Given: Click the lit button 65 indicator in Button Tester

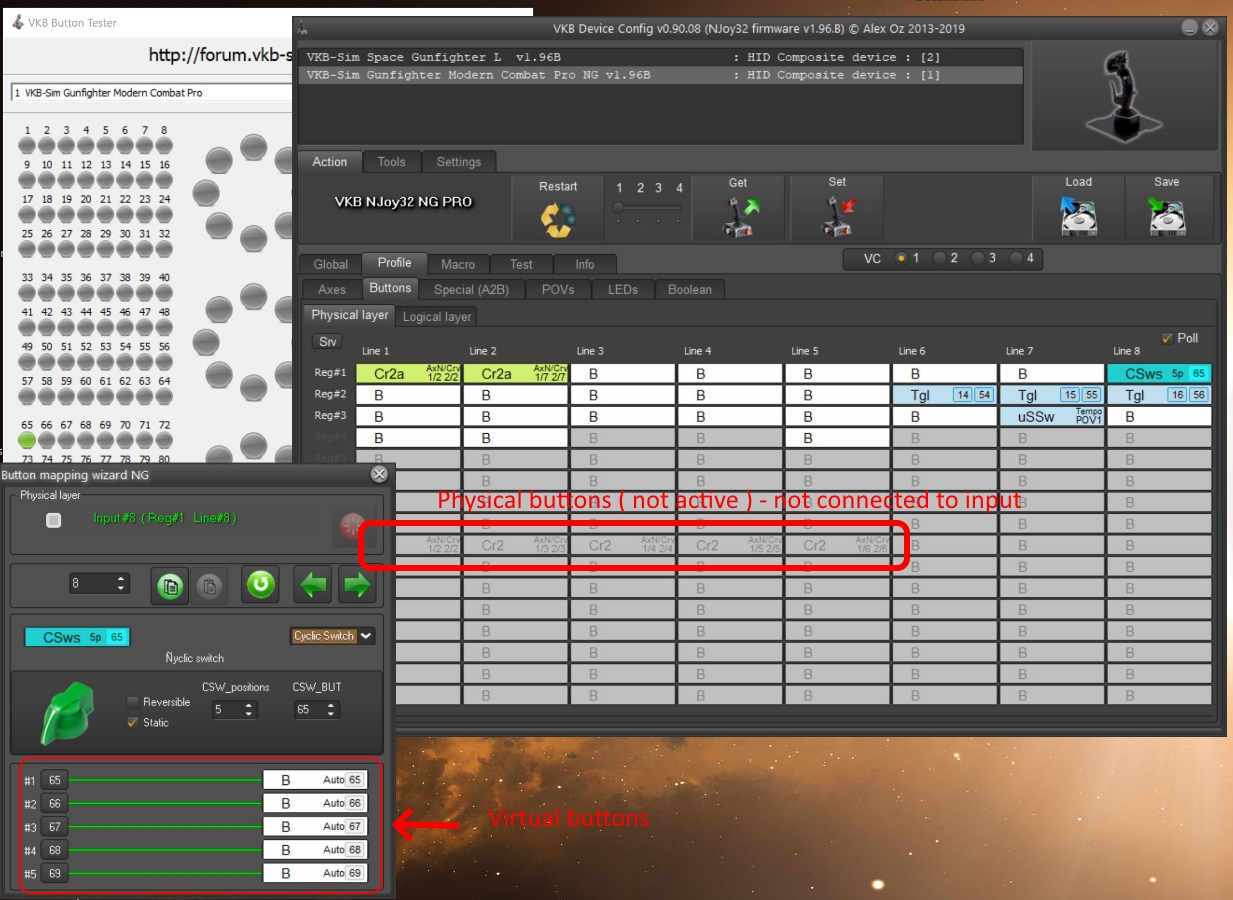Looking at the screenshot, I should [27, 440].
